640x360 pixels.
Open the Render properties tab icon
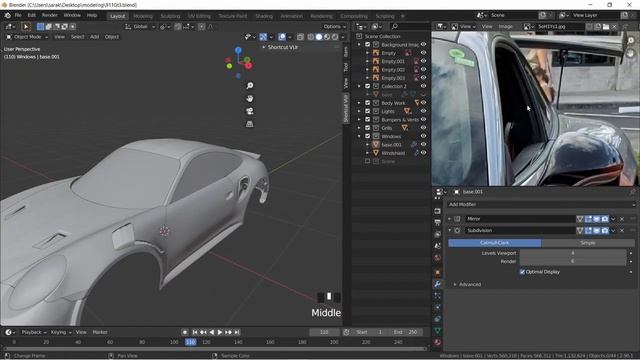[x=438, y=211]
